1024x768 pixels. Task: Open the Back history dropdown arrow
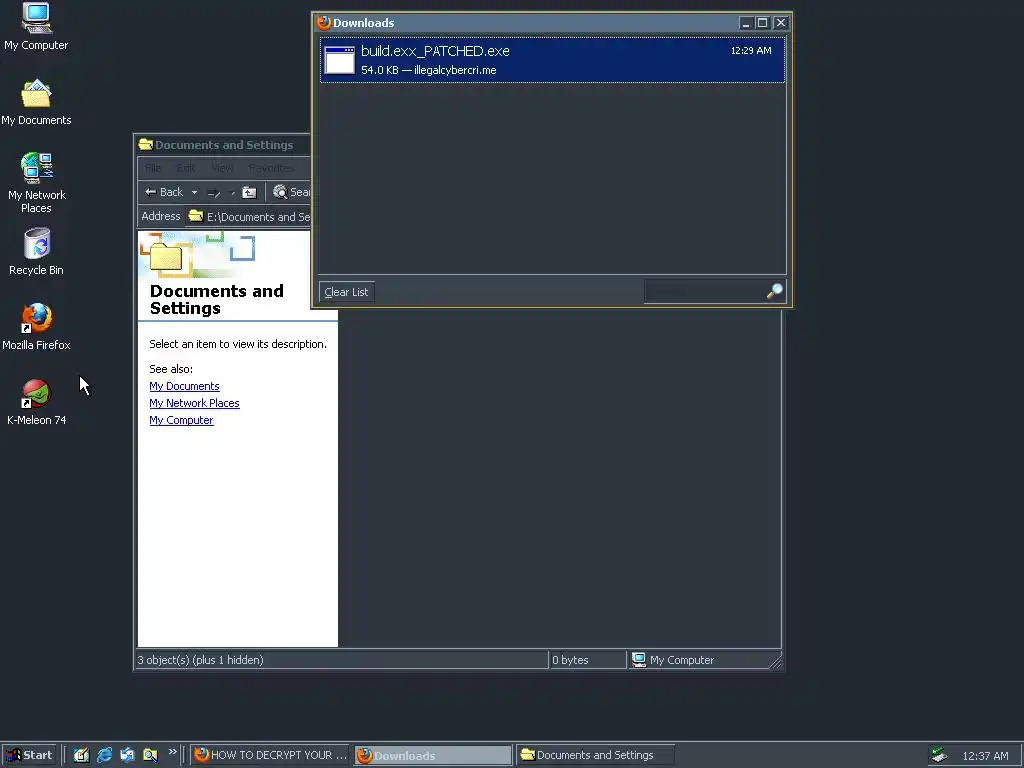(x=194, y=192)
